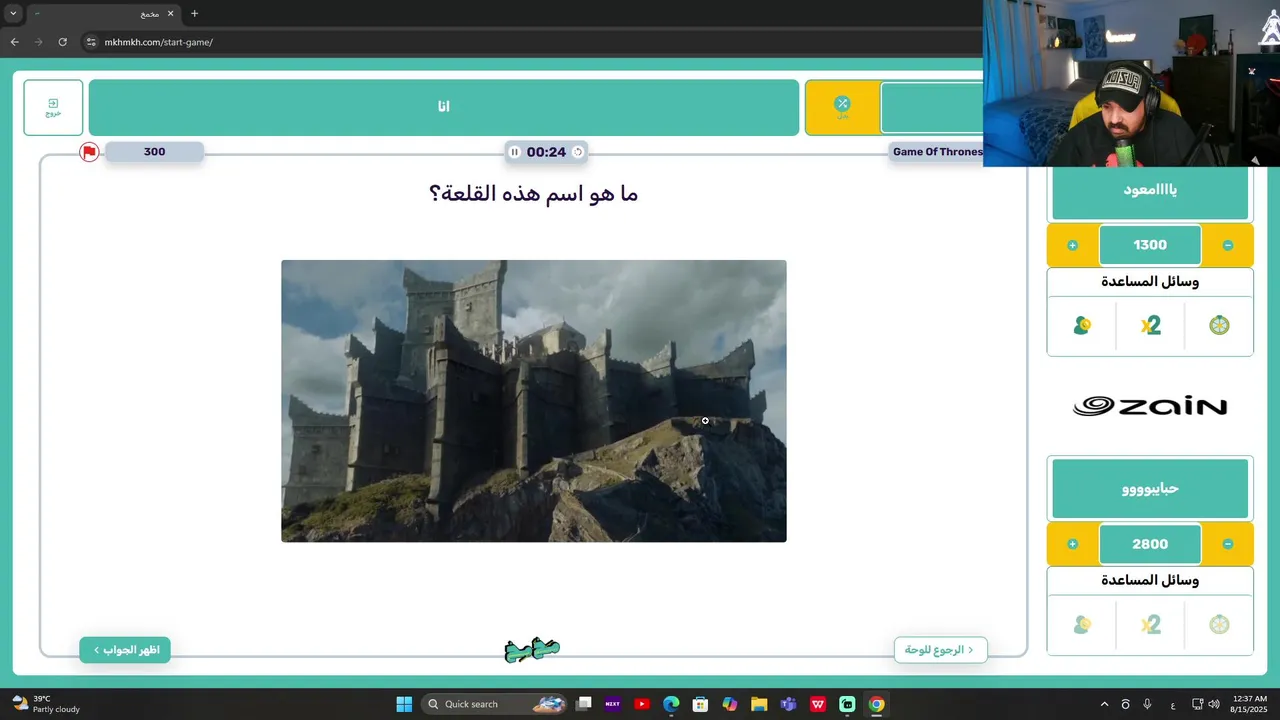1280x720 pixels.
Task: Open a new Chrome tab
Action: pos(194,14)
